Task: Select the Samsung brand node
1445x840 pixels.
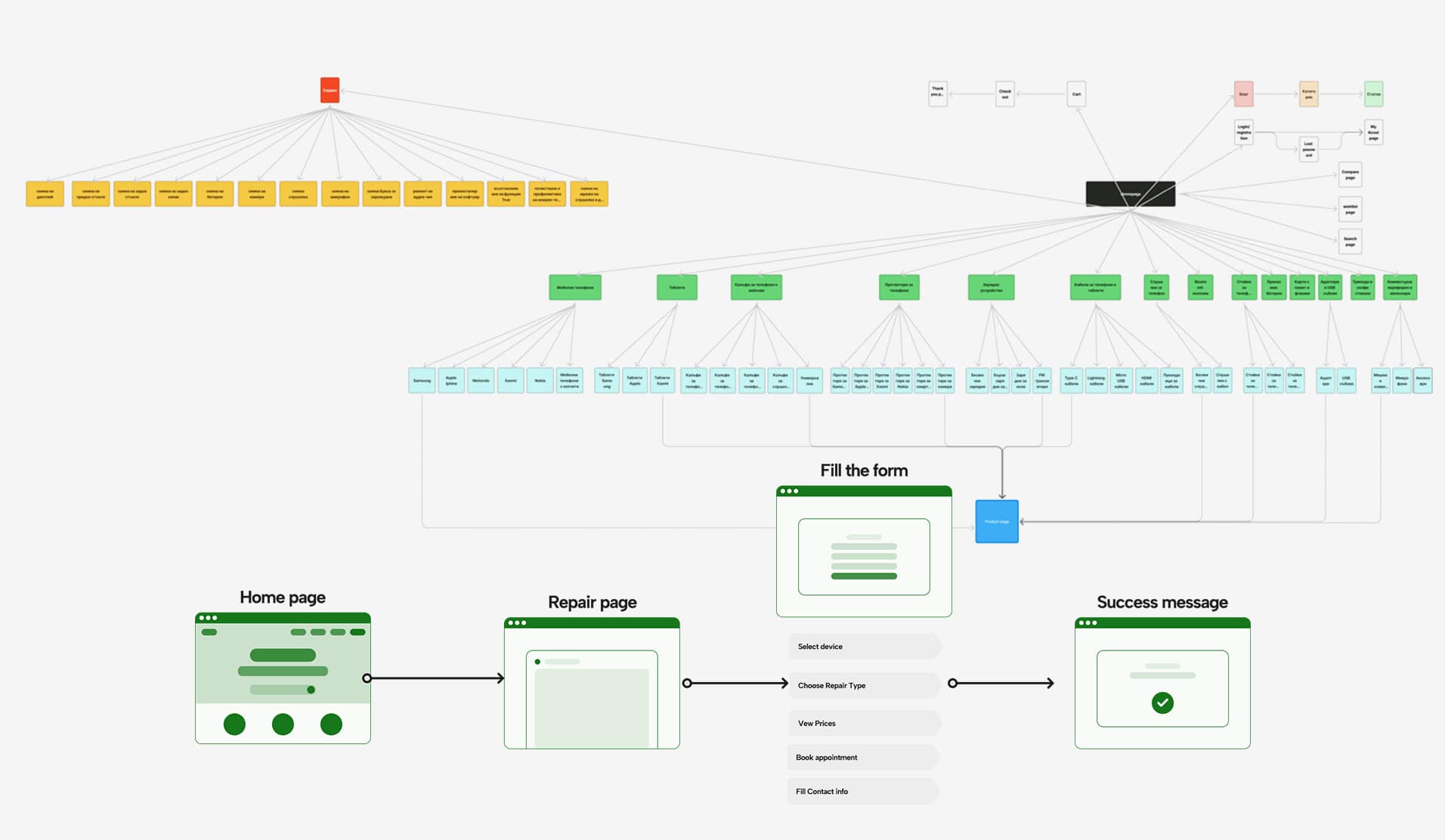Action: [422, 380]
